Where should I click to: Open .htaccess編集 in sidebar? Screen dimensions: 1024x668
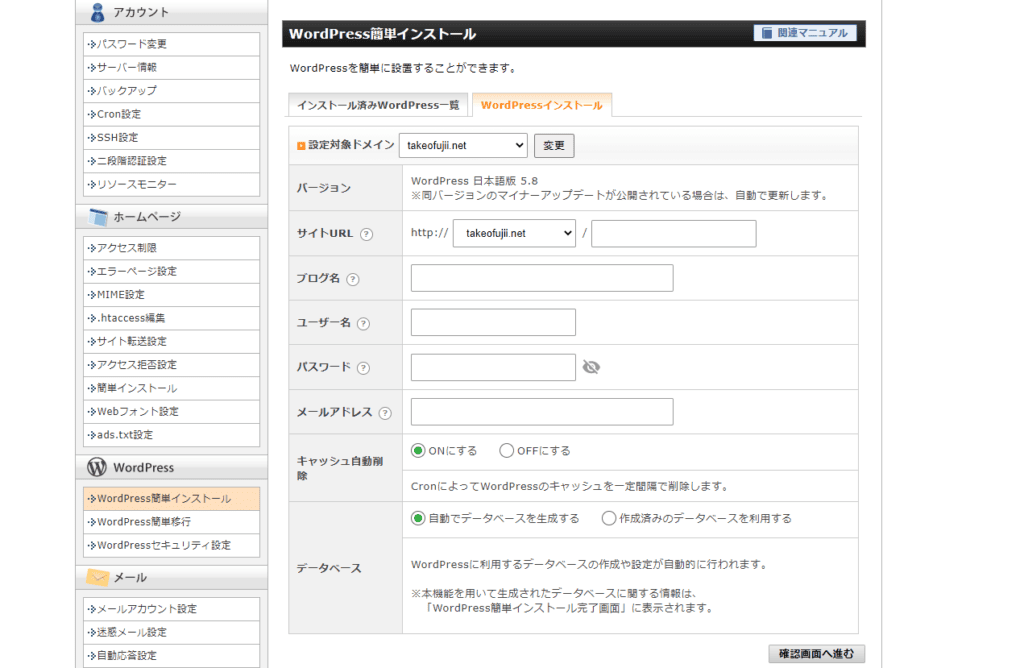tap(171, 318)
